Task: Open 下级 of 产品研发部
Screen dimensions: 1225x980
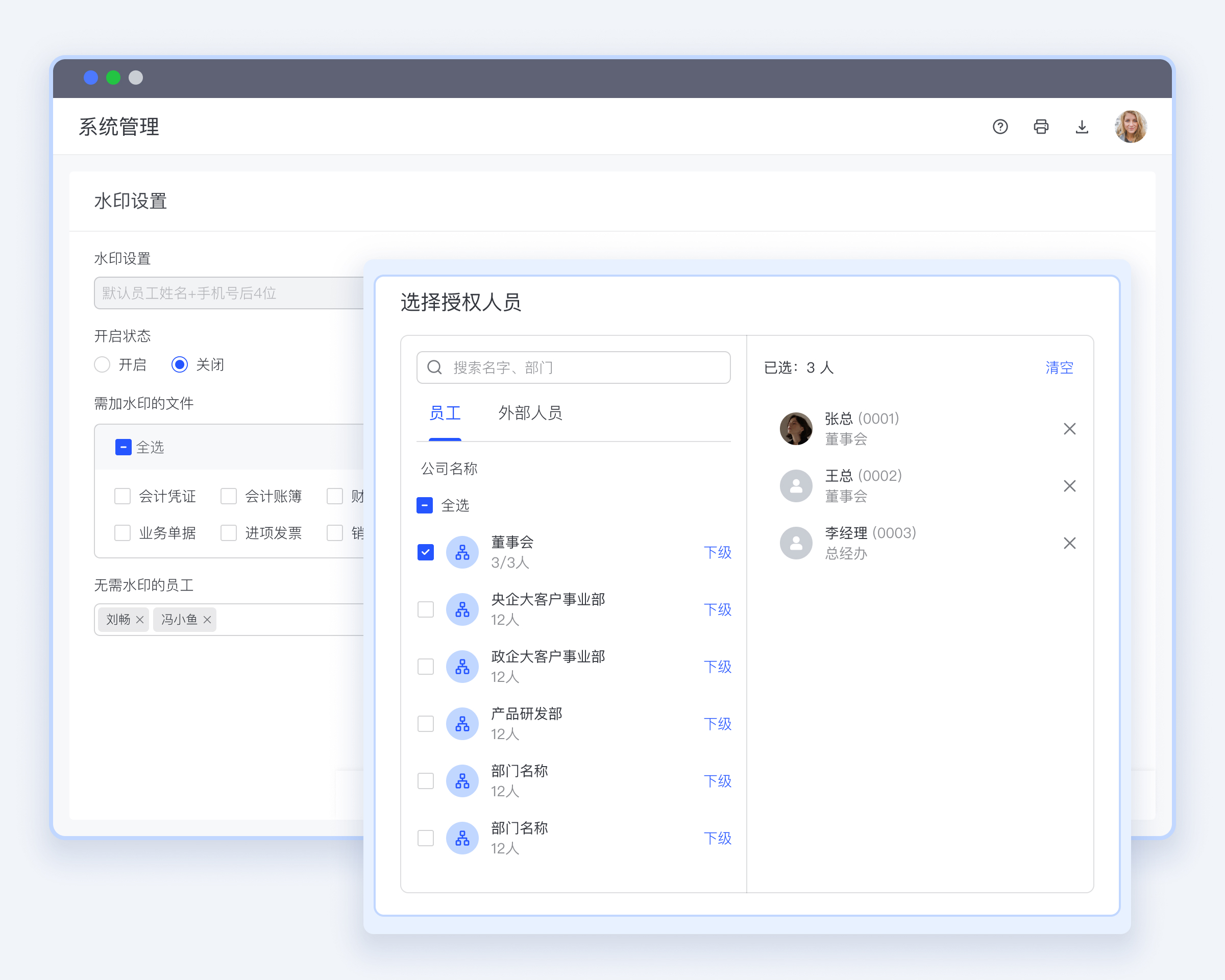Action: (x=717, y=724)
